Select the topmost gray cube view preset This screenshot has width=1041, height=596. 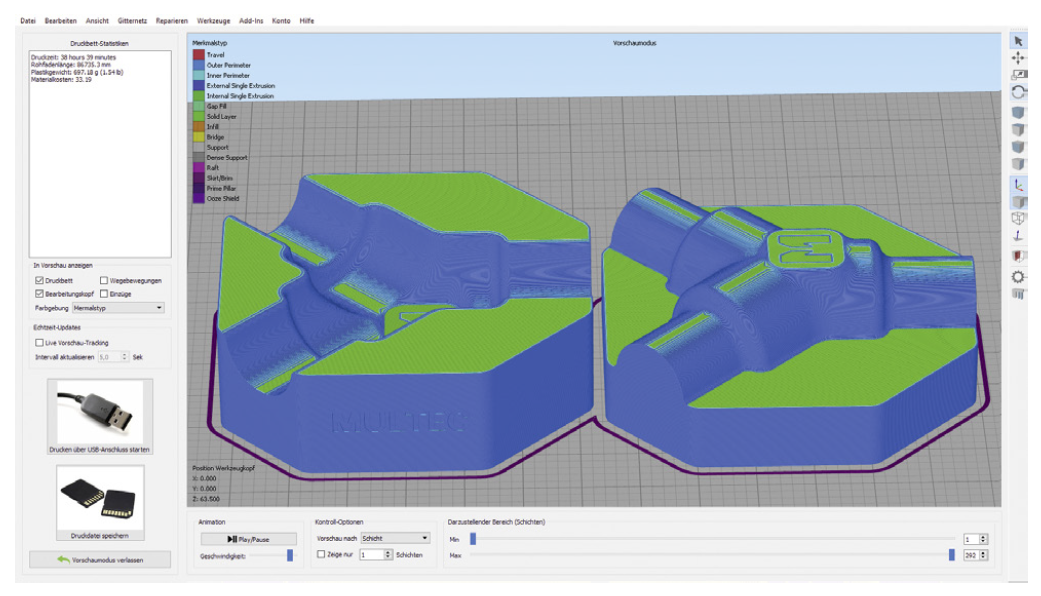(x=1018, y=112)
